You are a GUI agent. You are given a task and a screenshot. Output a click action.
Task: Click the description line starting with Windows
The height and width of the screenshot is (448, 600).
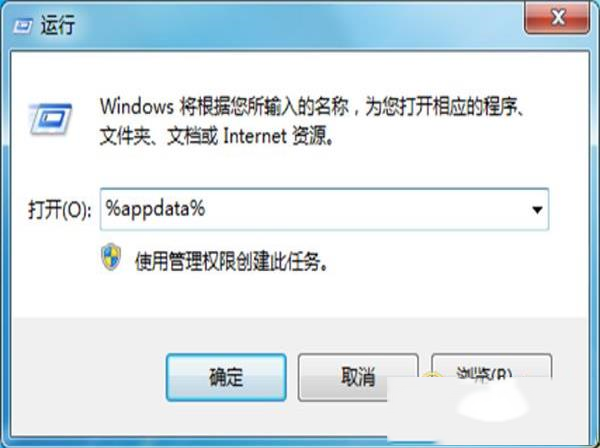[x=311, y=106]
